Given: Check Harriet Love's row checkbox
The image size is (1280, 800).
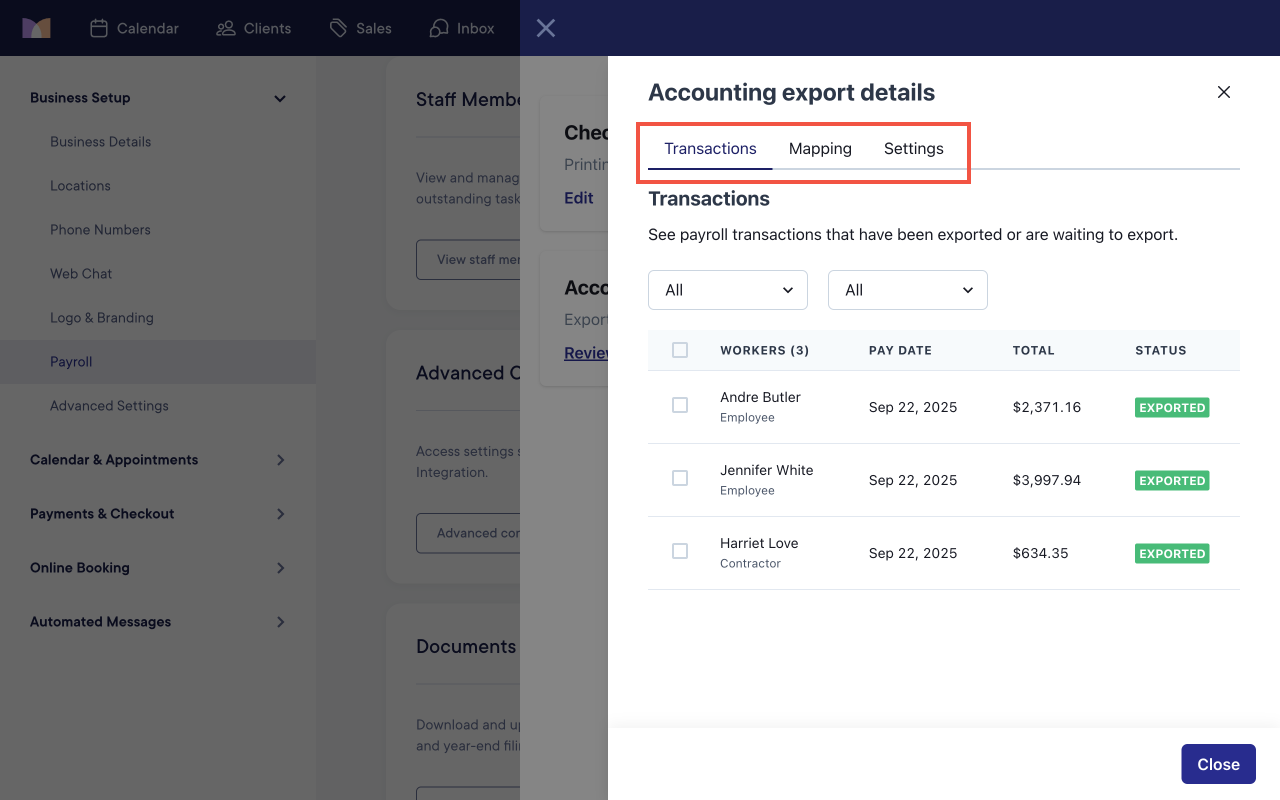Looking at the screenshot, I should point(680,551).
